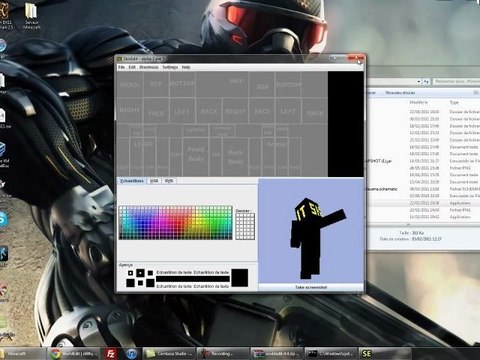
Task: Expand the Explorer address bar dropdown arrow
Action: (418, 81)
